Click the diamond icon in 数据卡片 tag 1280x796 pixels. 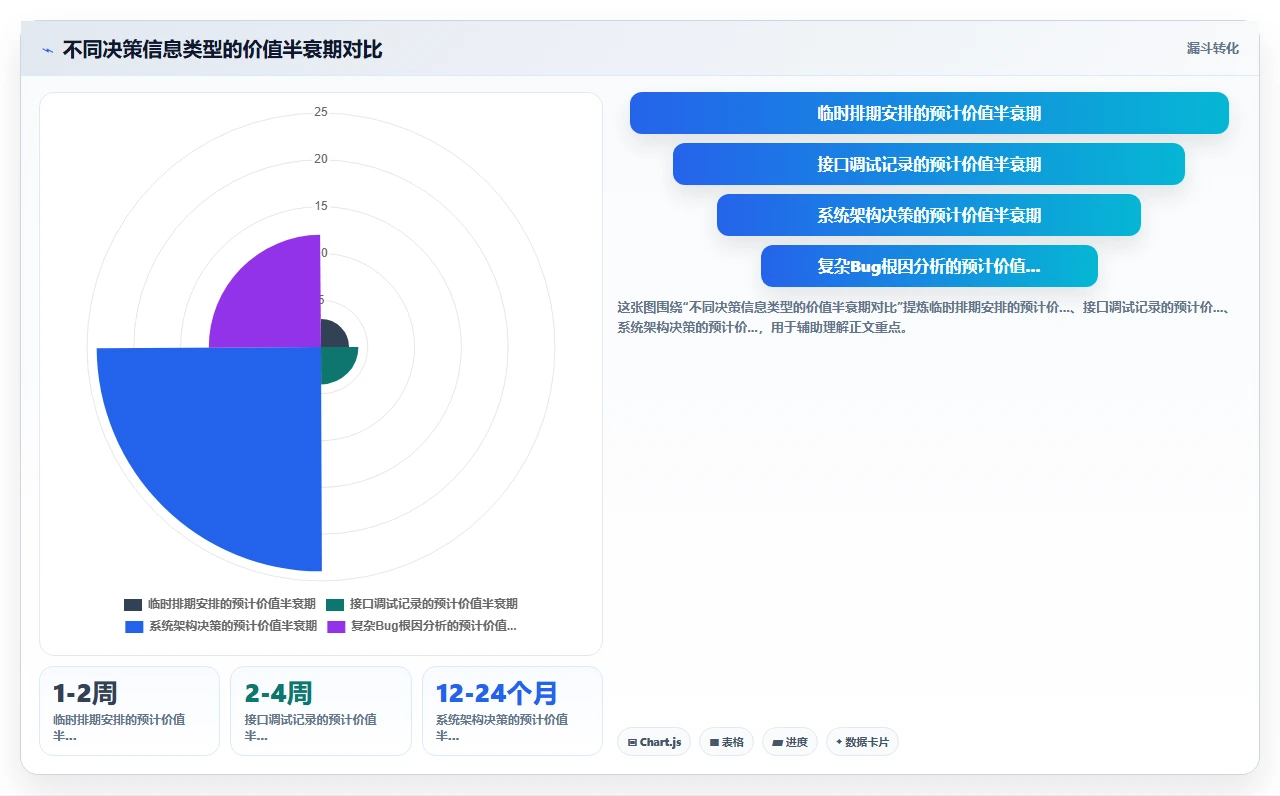tap(839, 742)
